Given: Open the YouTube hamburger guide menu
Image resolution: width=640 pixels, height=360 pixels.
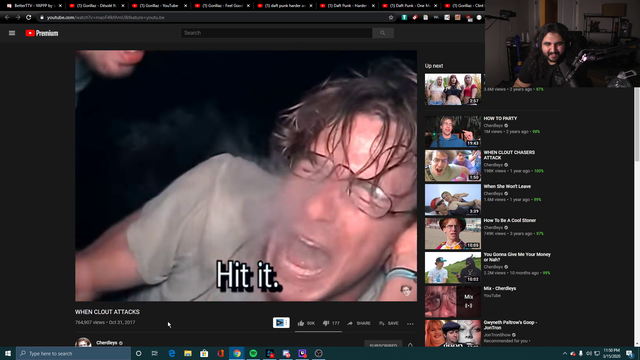Looking at the screenshot, I should 12,33.
